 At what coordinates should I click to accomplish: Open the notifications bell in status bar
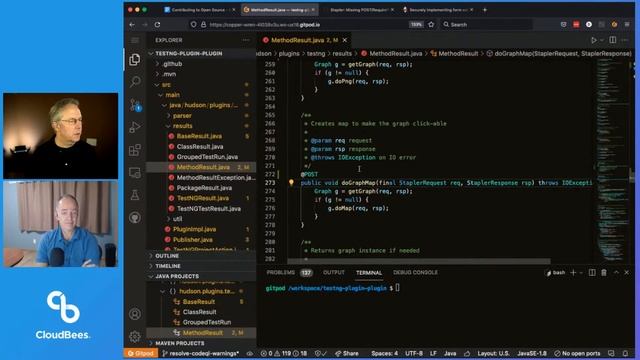point(625,353)
